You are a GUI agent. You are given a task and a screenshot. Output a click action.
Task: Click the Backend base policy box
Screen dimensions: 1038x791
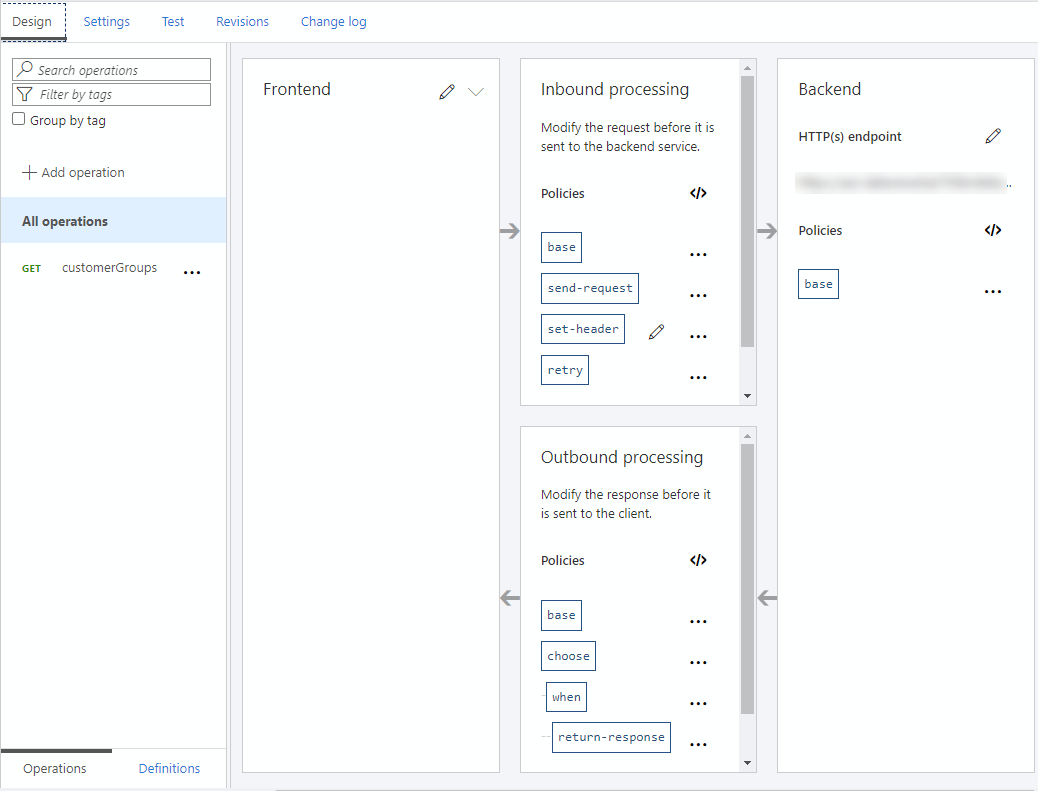818,284
